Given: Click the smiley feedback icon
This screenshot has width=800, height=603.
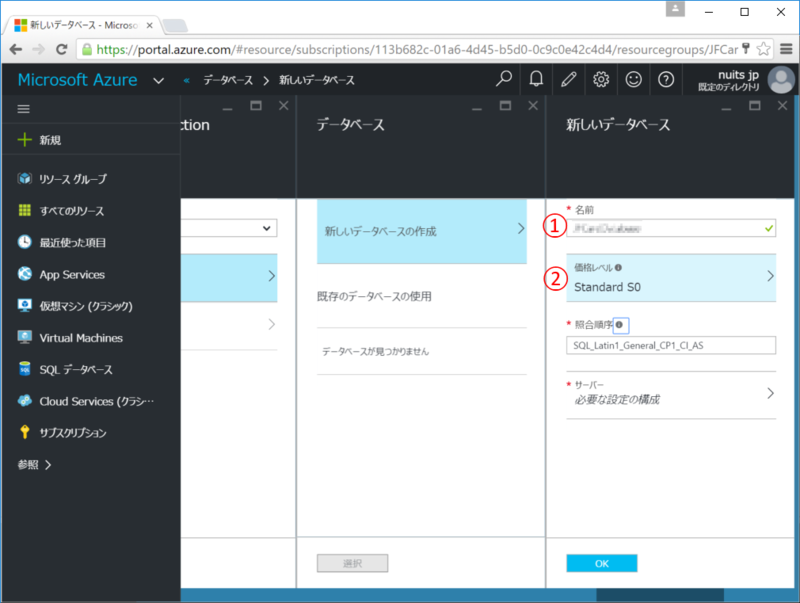Looking at the screenshot, I should coord(634,79).
